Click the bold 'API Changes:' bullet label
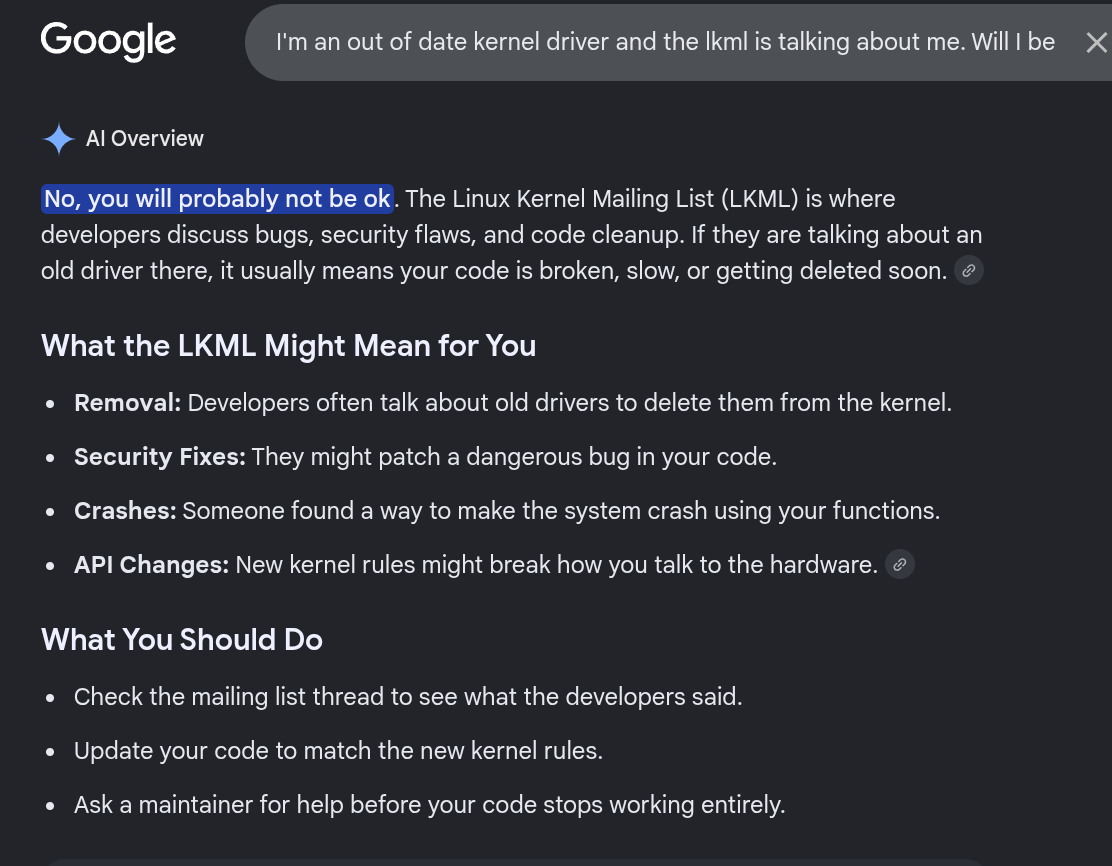This screenshot has height=866, width=1112. [152, 565]
